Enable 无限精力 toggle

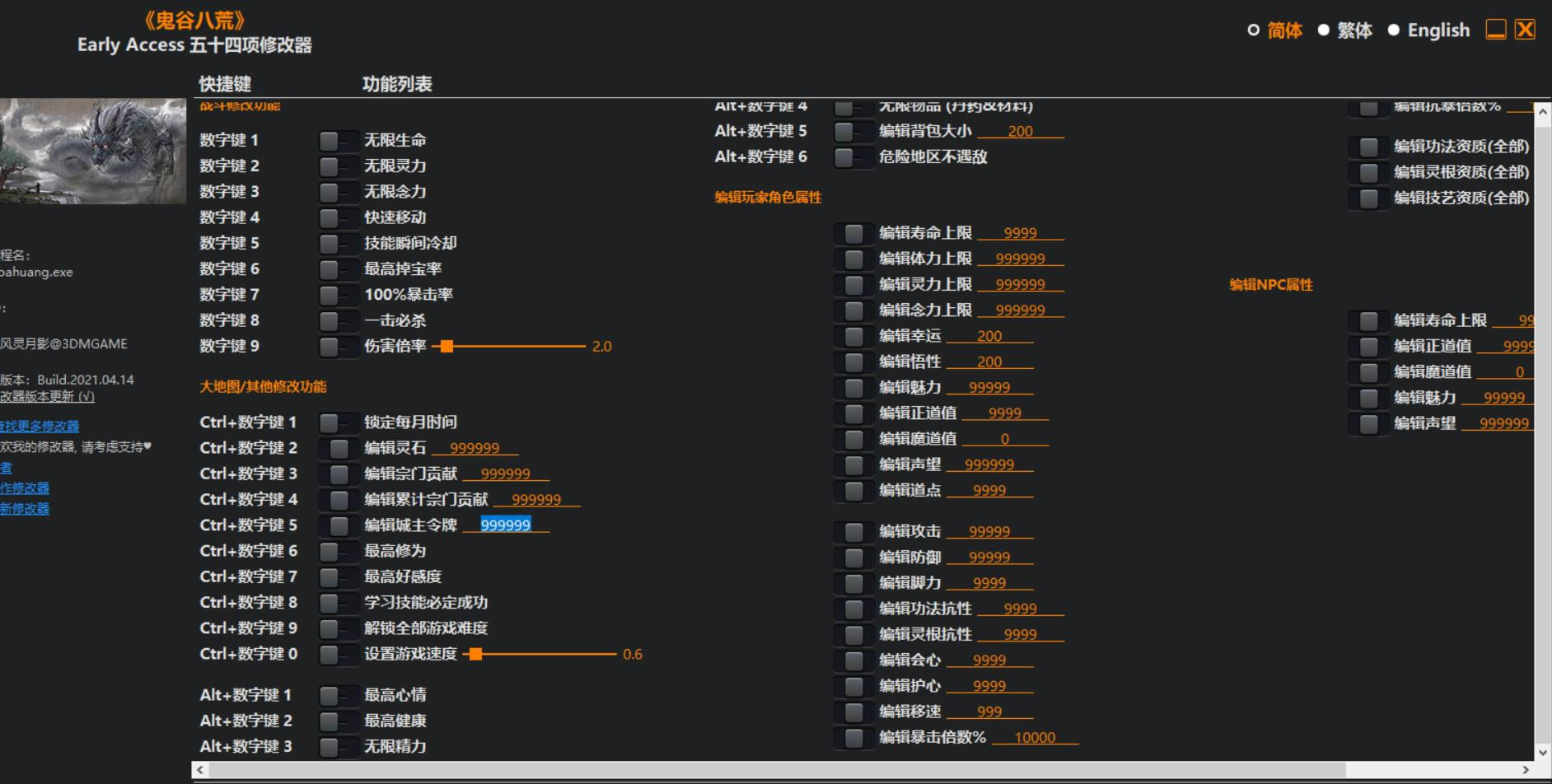(338, 747)
